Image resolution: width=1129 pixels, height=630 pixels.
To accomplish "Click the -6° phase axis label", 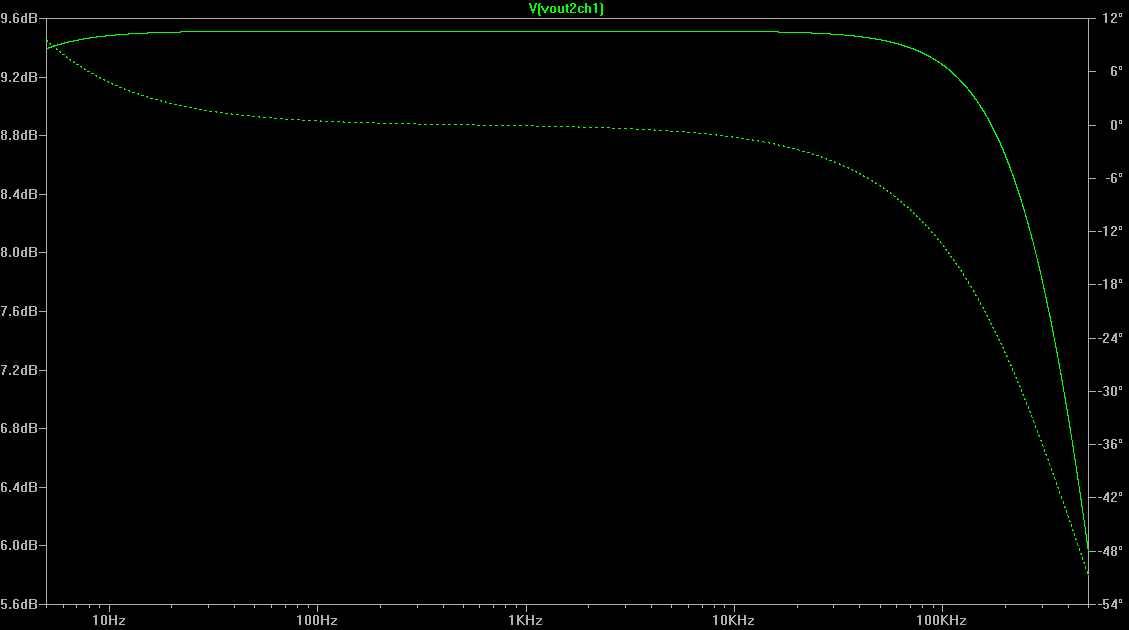I will point(1114,178).
